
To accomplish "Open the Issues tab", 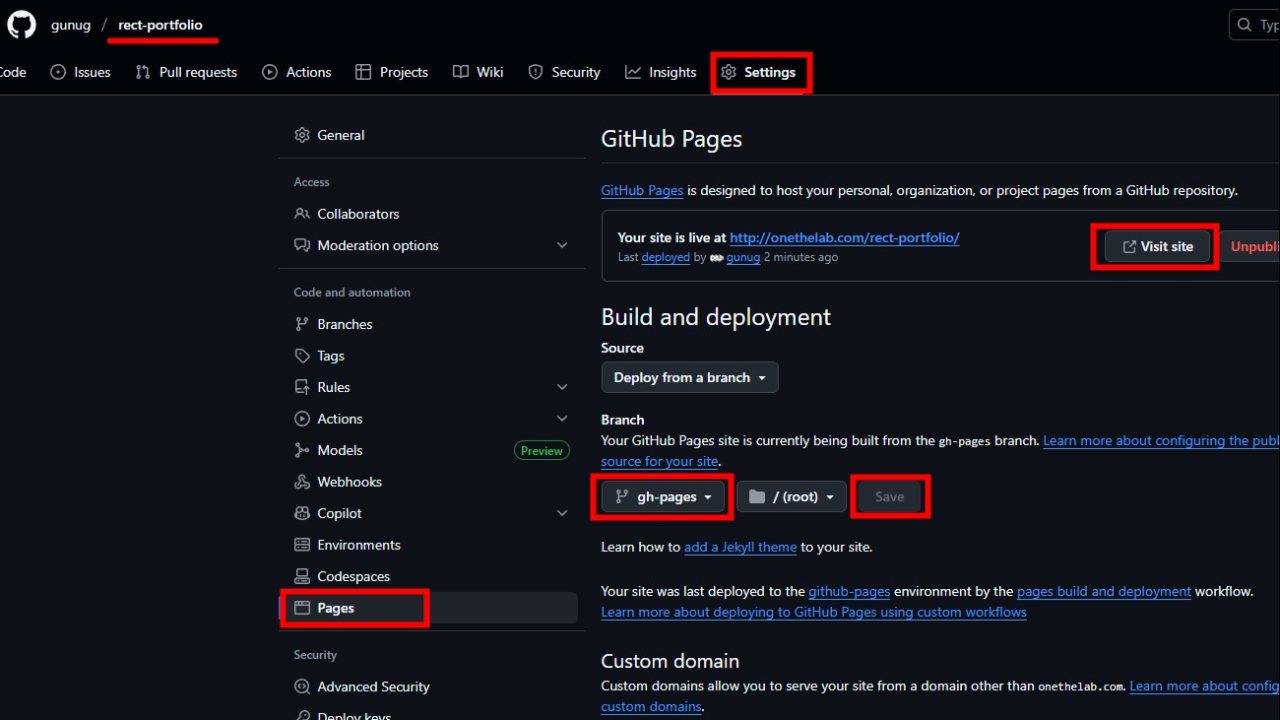I will [x=80, y=72].
